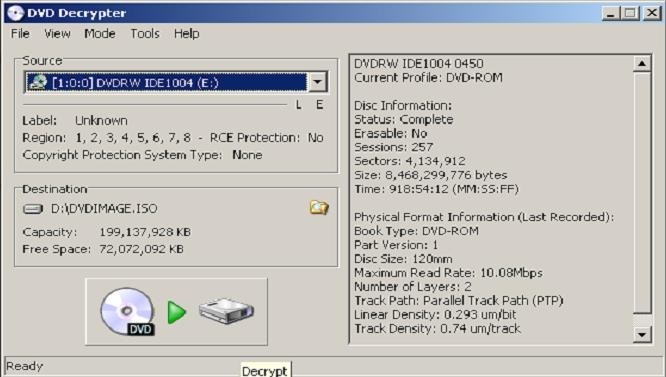Click the info panel scroll up arrow
Screen dimensions: 666x377
tap(642, 64)
